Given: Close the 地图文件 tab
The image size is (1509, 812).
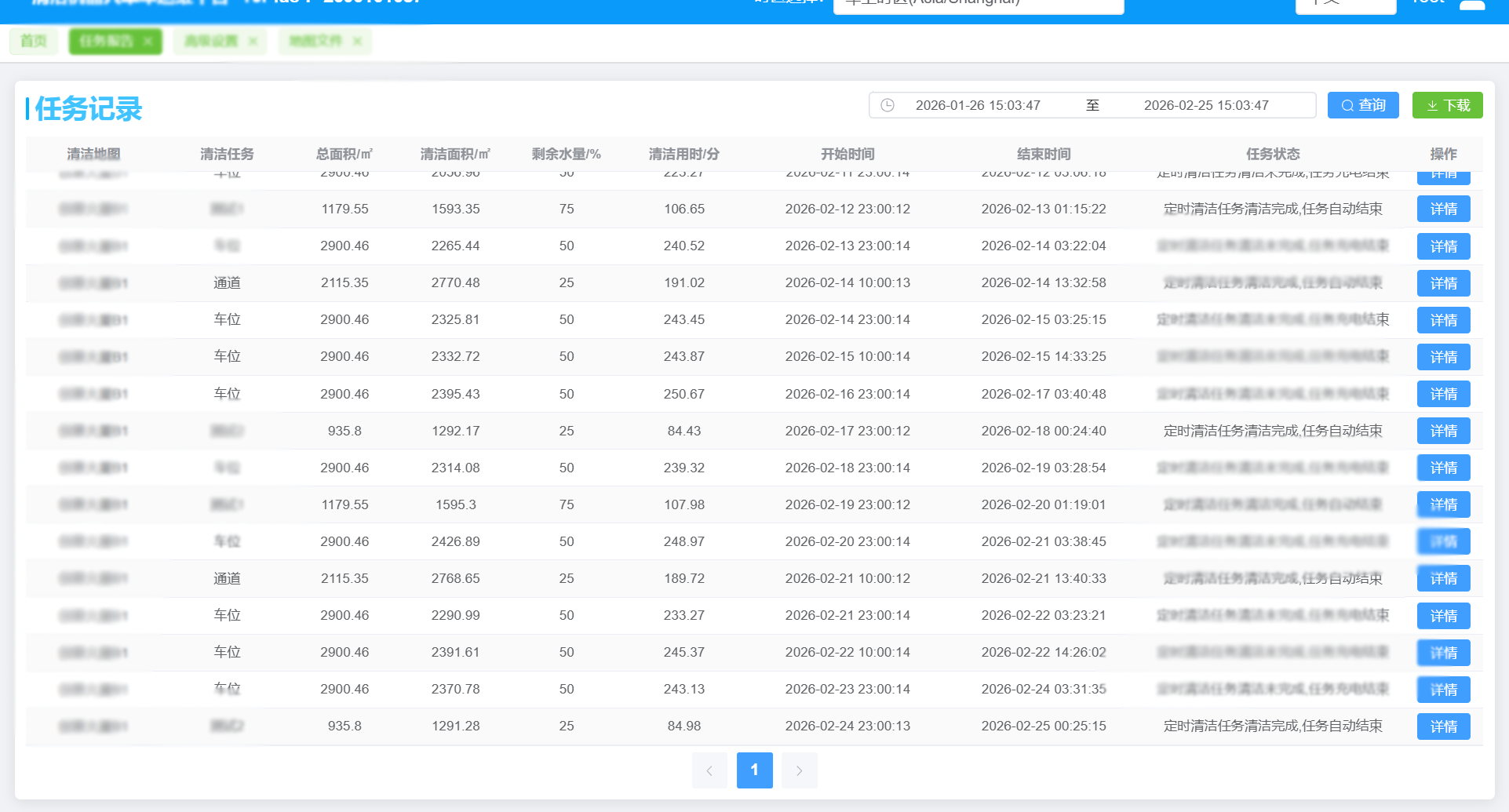Looking at the screenshot, I should [x=357, y=42].
